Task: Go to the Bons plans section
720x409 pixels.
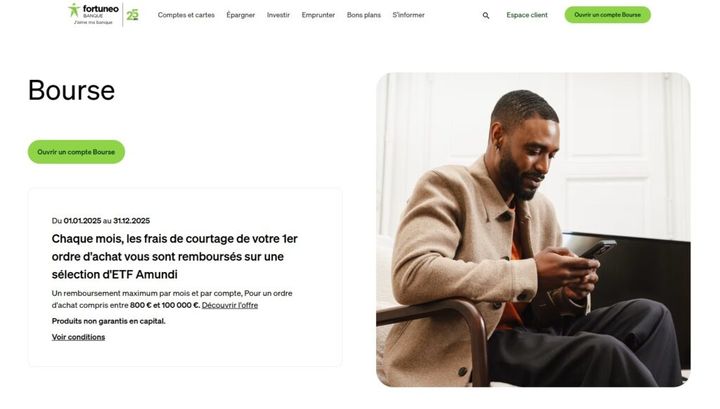Action: pyautogui.click(x=364, y=15)
